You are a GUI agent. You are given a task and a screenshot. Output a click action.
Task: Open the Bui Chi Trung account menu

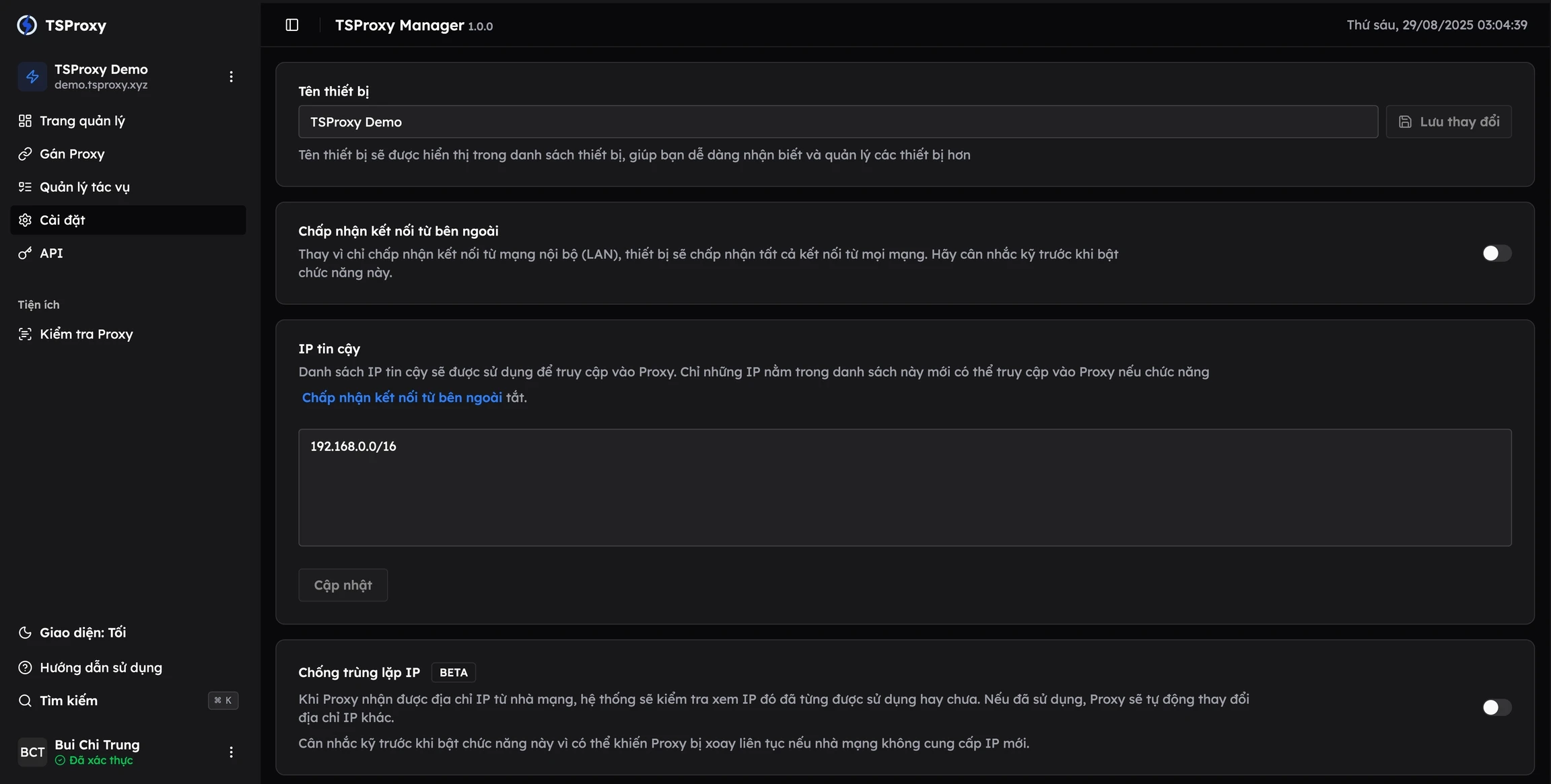coord(231,752)
